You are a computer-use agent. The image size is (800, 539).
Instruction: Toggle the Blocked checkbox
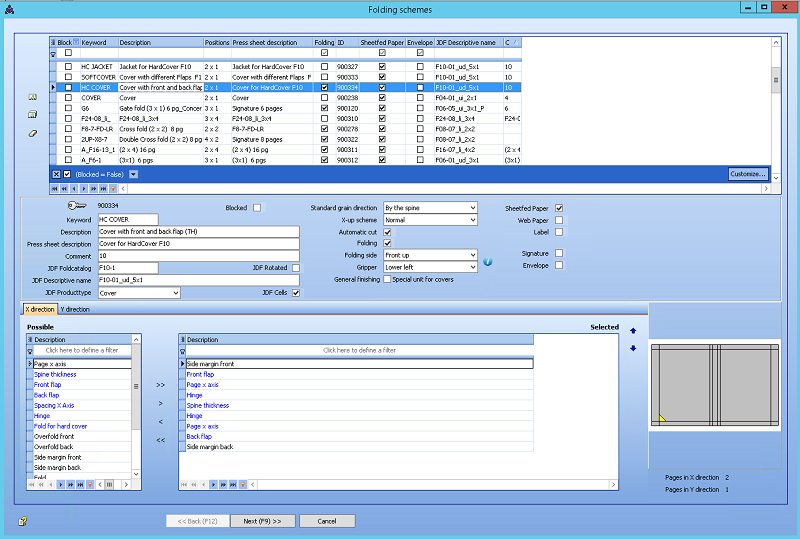coord(257,208)
